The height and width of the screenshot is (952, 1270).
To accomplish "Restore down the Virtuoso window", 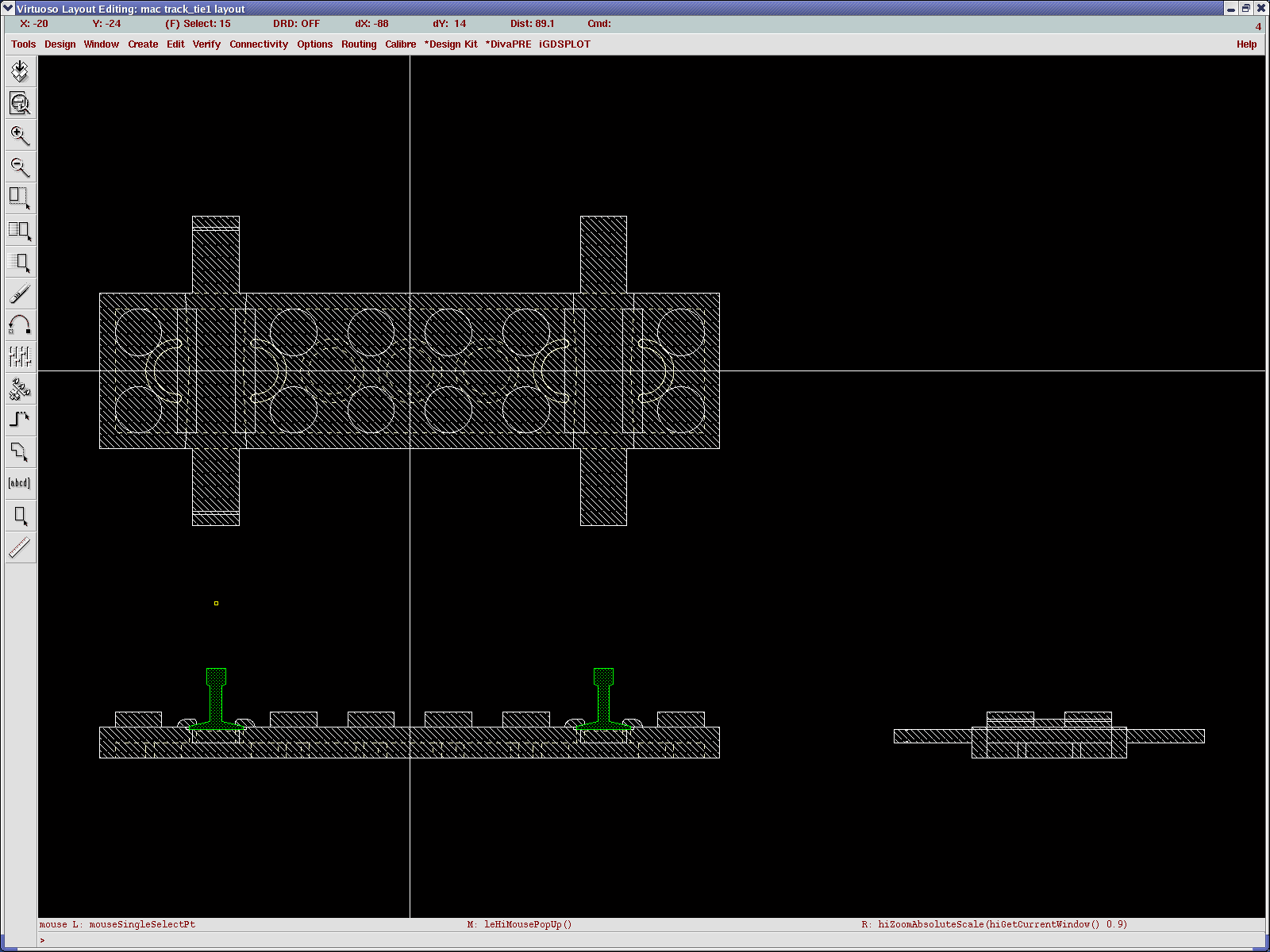I will click(1246, 8).
